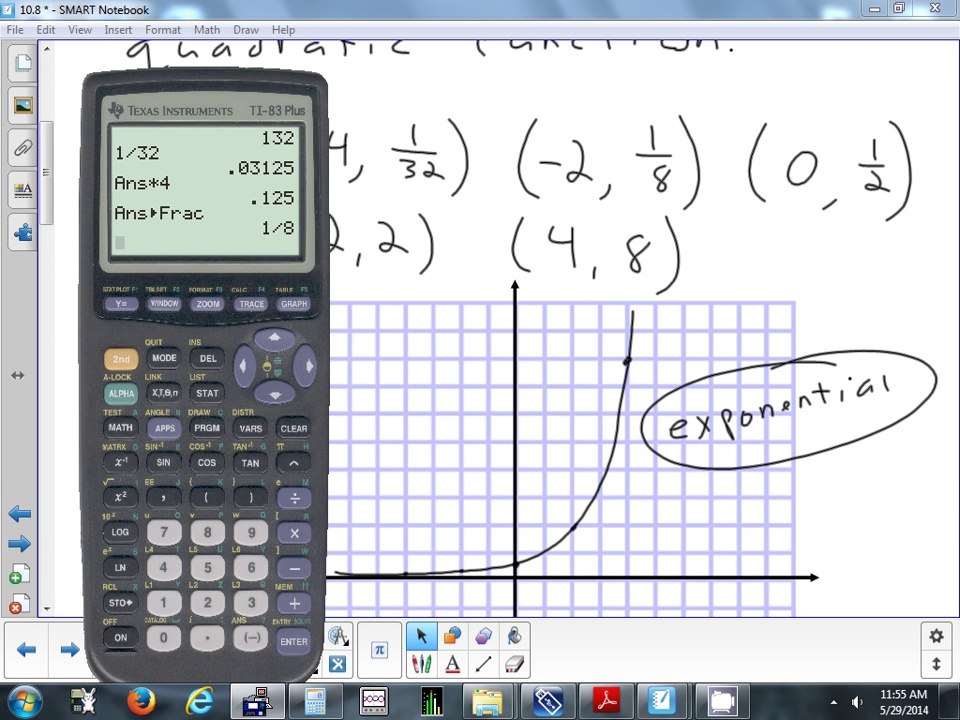Tap the calculator STO key
The height and width of the screenshot is (720, 960).
[x=121, y=602]
